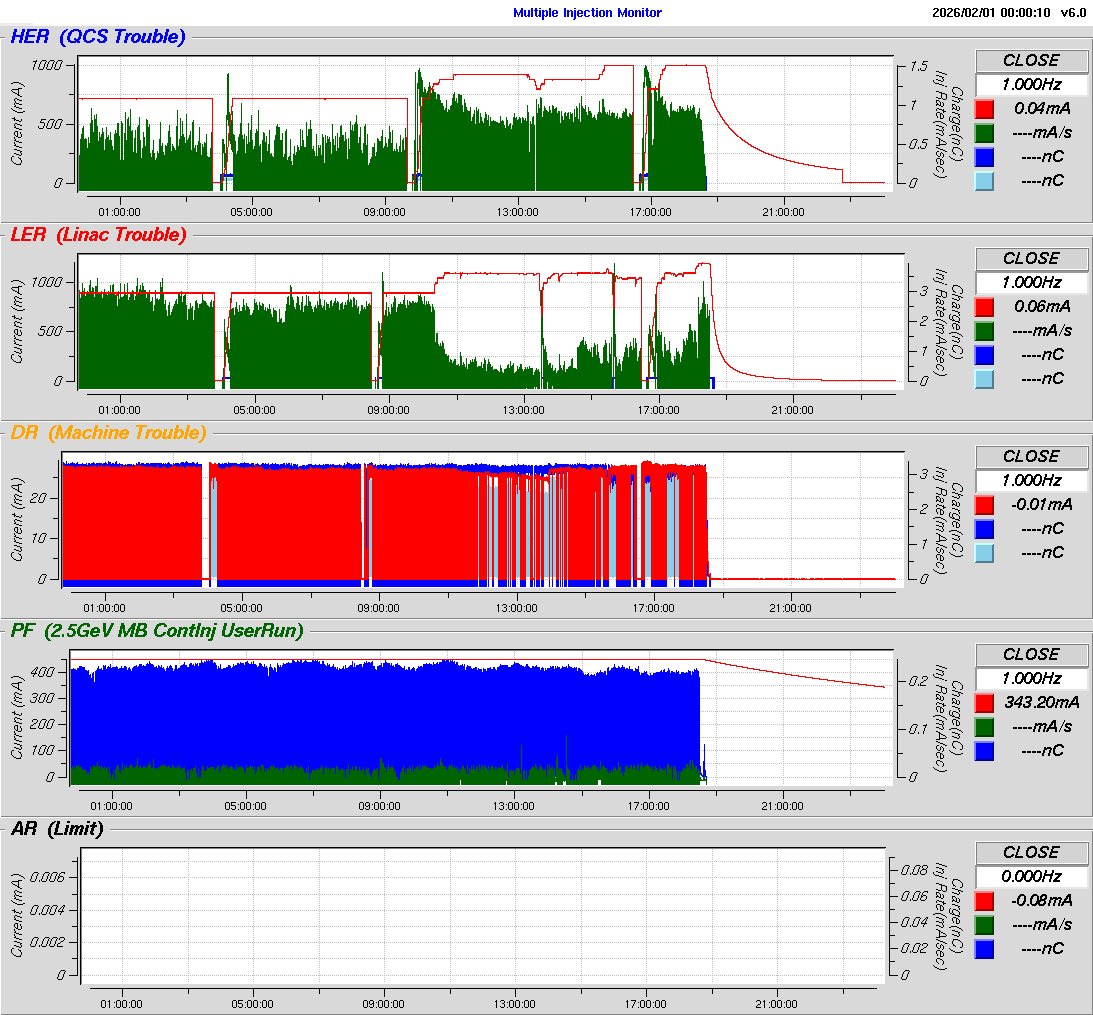Screen dimensions: 1093x1015
Task: Close the PF panel with its CLOSE button
Action: point(1030,654)
